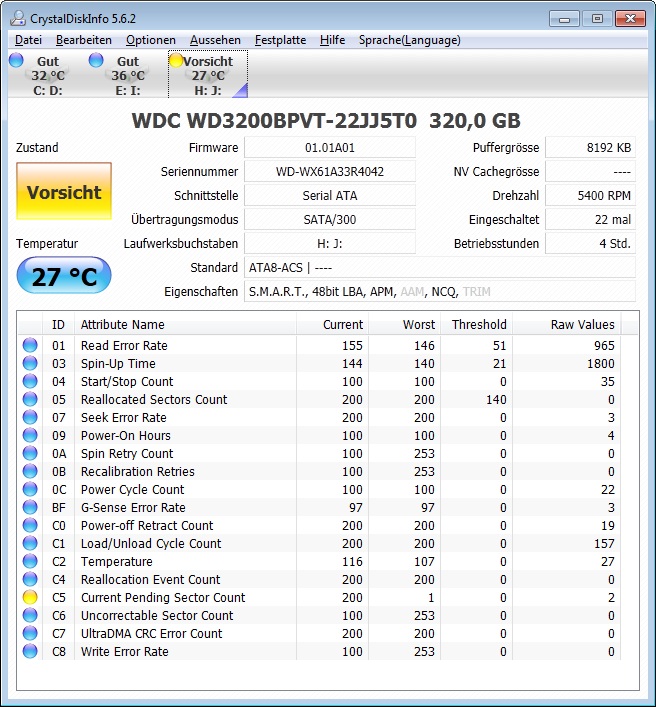This screenshot has height=707, width=656.
Task: Click status icon for UltraDMA CRC Error Count
Action: [30, 634]
